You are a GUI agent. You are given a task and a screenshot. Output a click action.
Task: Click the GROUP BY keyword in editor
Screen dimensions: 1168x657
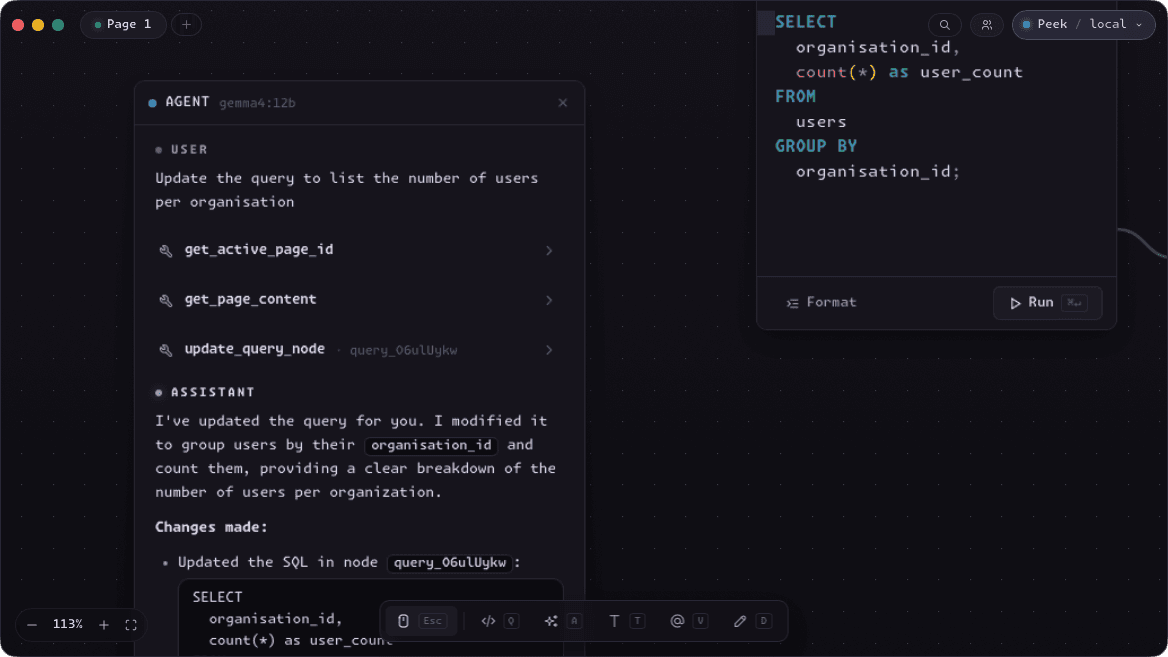(x=816, y=146)
